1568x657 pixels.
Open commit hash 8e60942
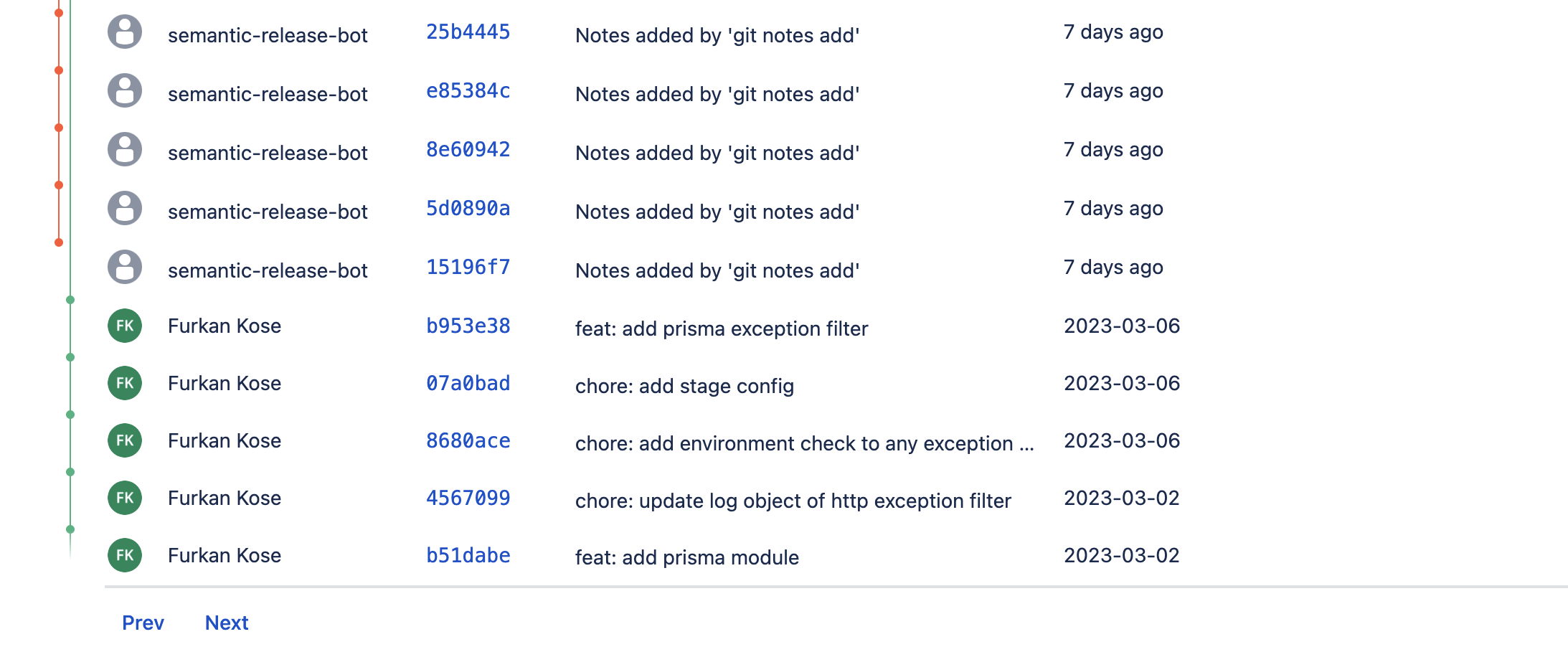click(x=468, y=150)
